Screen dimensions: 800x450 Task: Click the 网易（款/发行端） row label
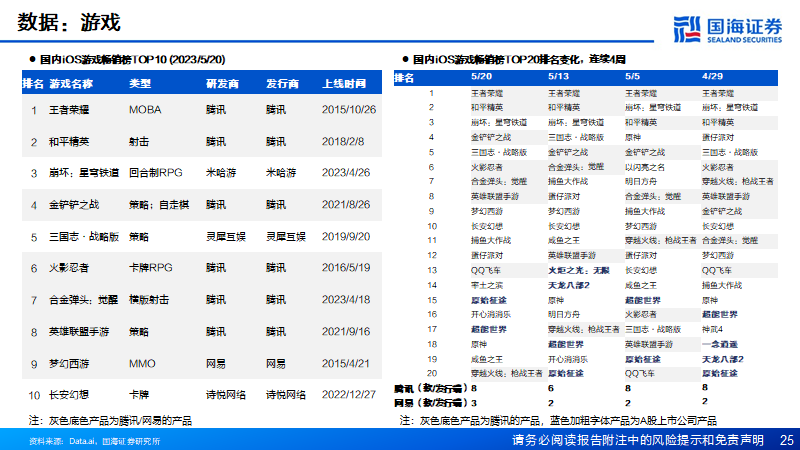coord(431,403)
